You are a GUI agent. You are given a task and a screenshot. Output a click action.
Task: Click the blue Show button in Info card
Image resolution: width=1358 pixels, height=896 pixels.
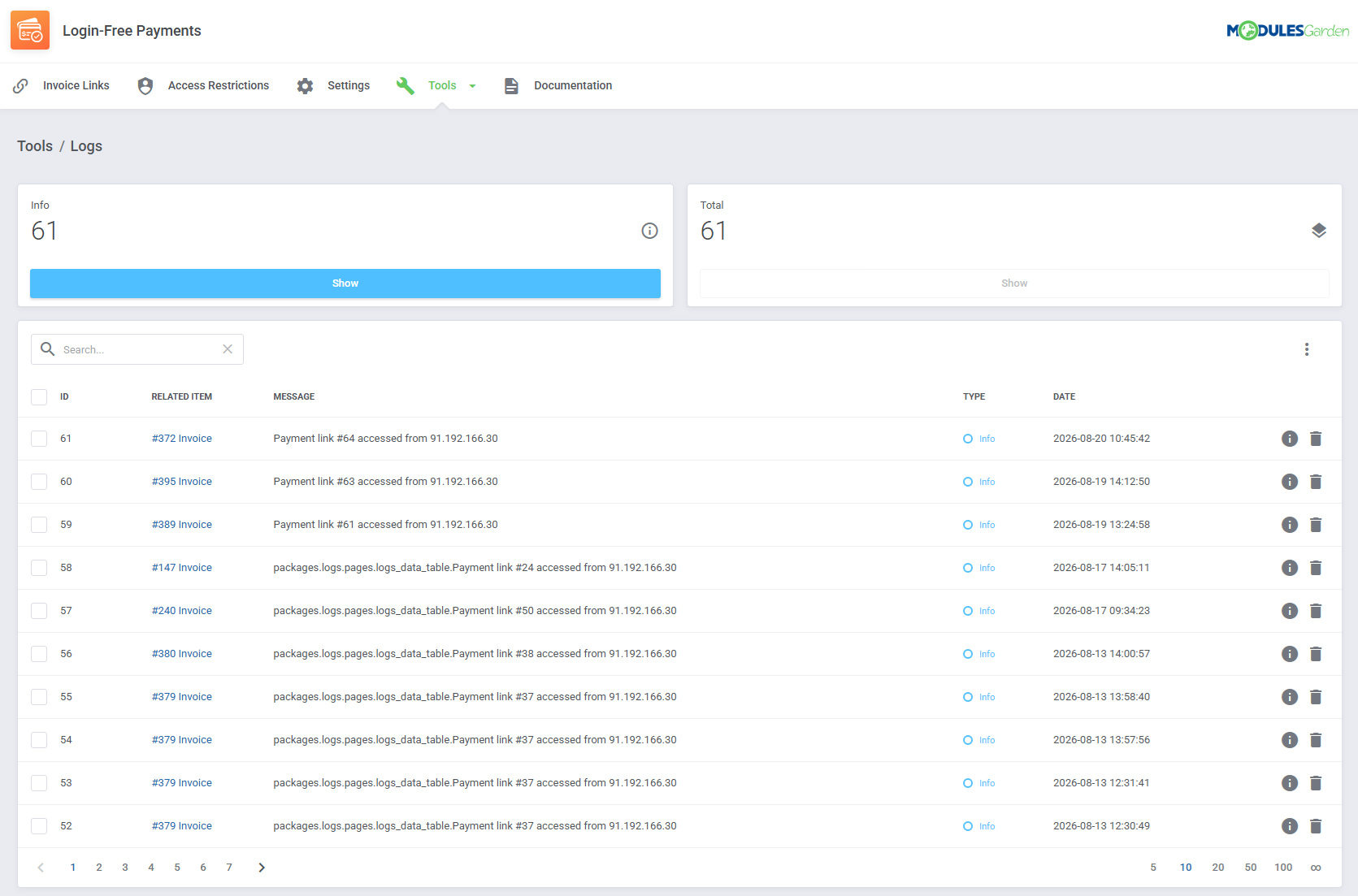(x=345, y=284)
